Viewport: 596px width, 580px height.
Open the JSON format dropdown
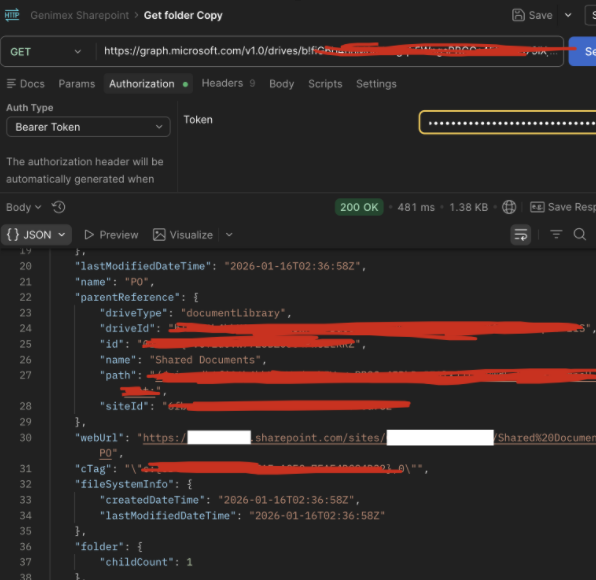(36, 235)
